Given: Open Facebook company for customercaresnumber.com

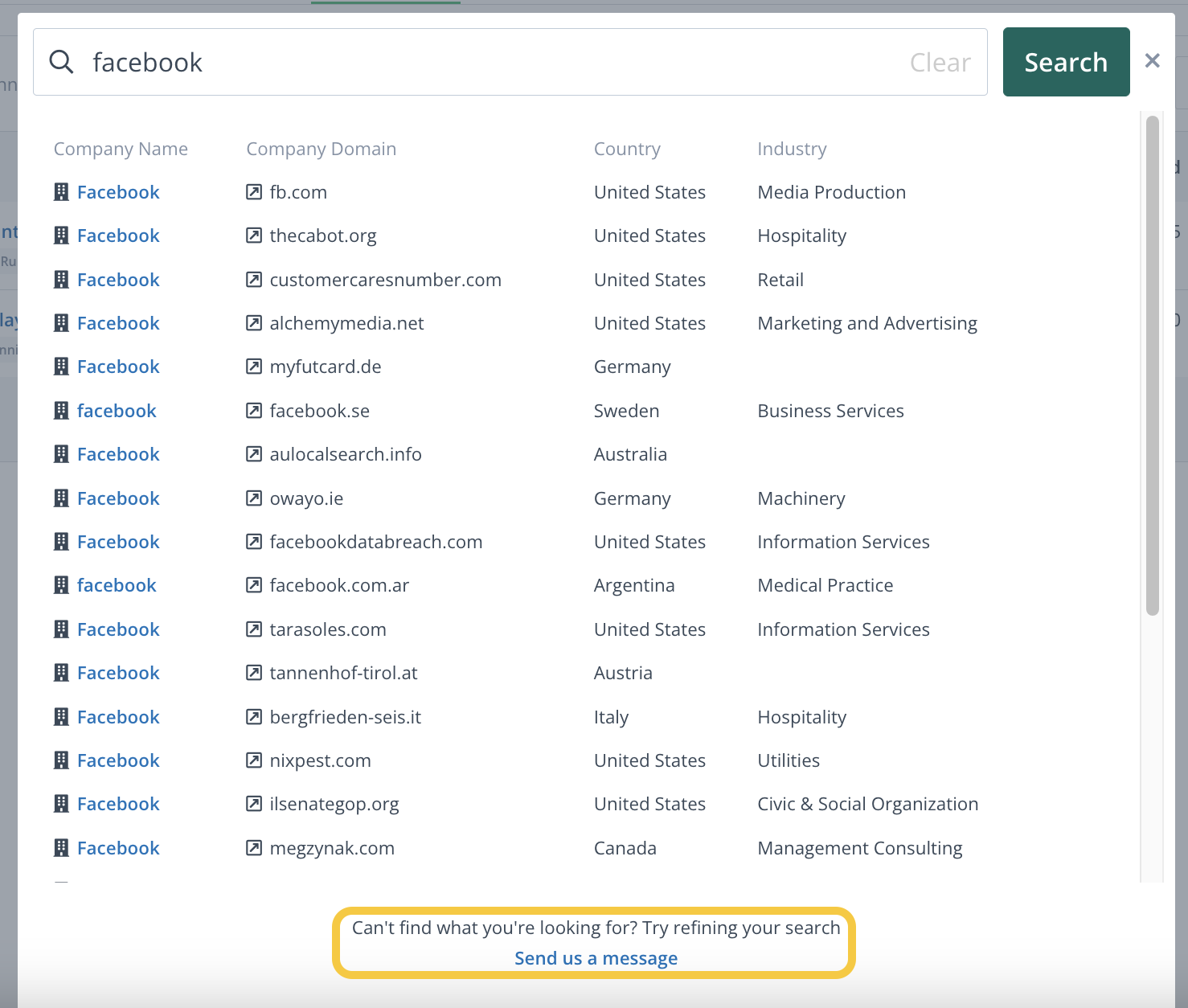Looking at the screenshot, I should (x=118, y=280).
